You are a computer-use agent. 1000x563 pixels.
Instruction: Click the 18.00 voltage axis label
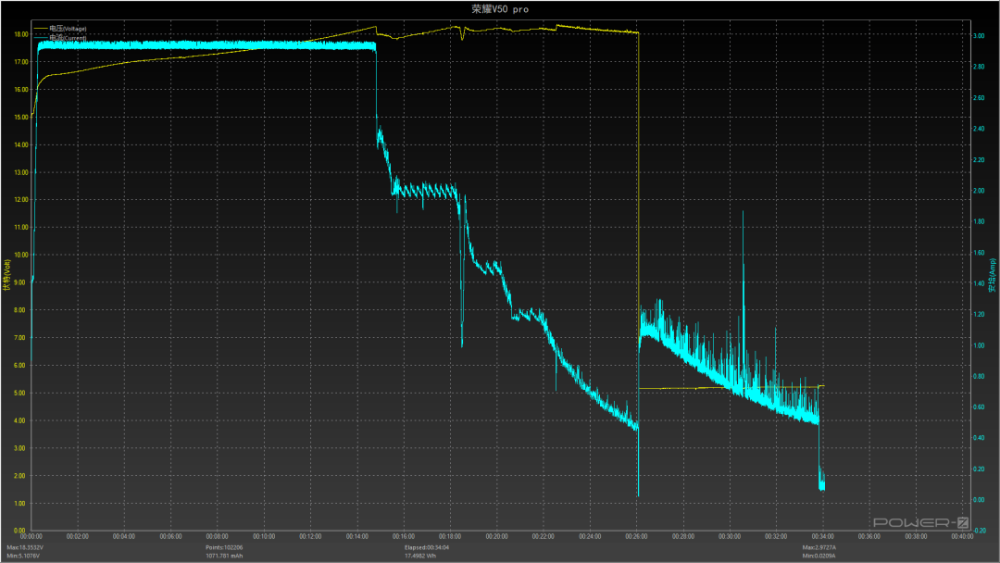coord(21,34)
